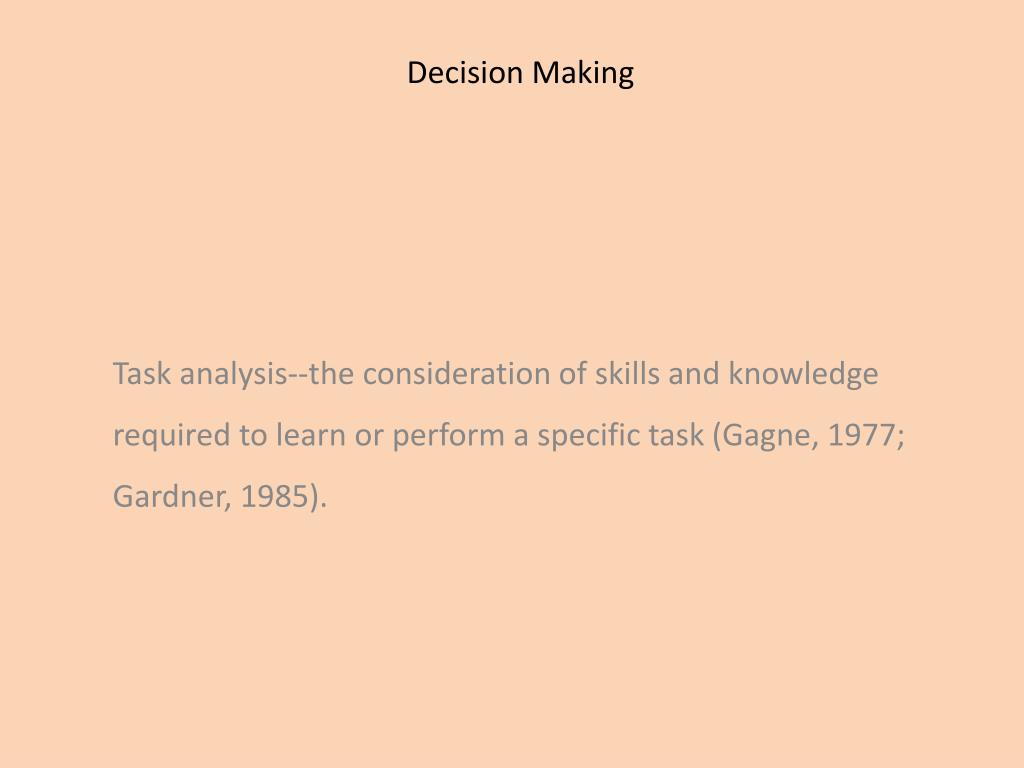Click the word "and" between skills and knowledge
This screenshot has width=1024, height=768.
(x=694, y=374)
